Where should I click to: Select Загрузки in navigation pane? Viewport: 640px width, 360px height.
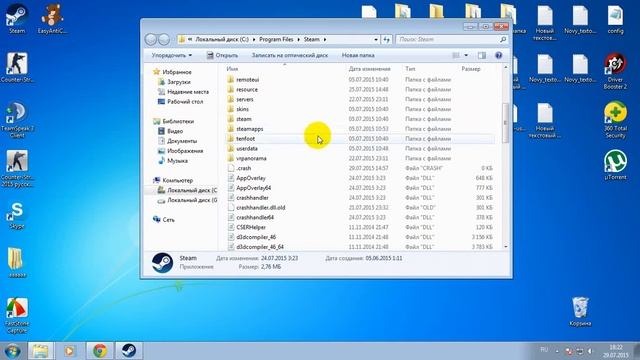(x=174, y=82)
